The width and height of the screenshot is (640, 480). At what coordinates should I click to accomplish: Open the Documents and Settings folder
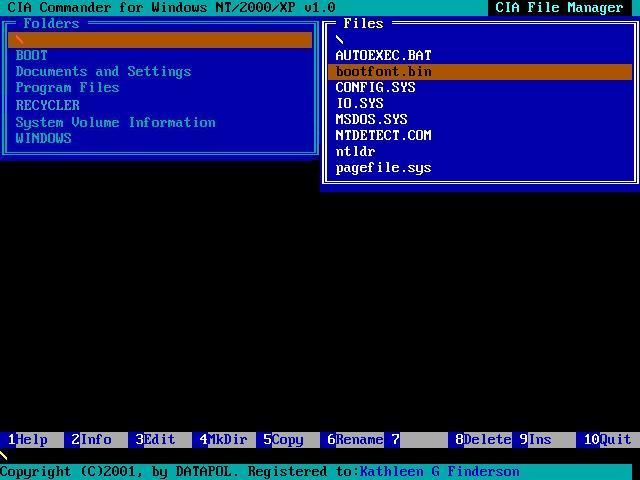click(103, 71)
